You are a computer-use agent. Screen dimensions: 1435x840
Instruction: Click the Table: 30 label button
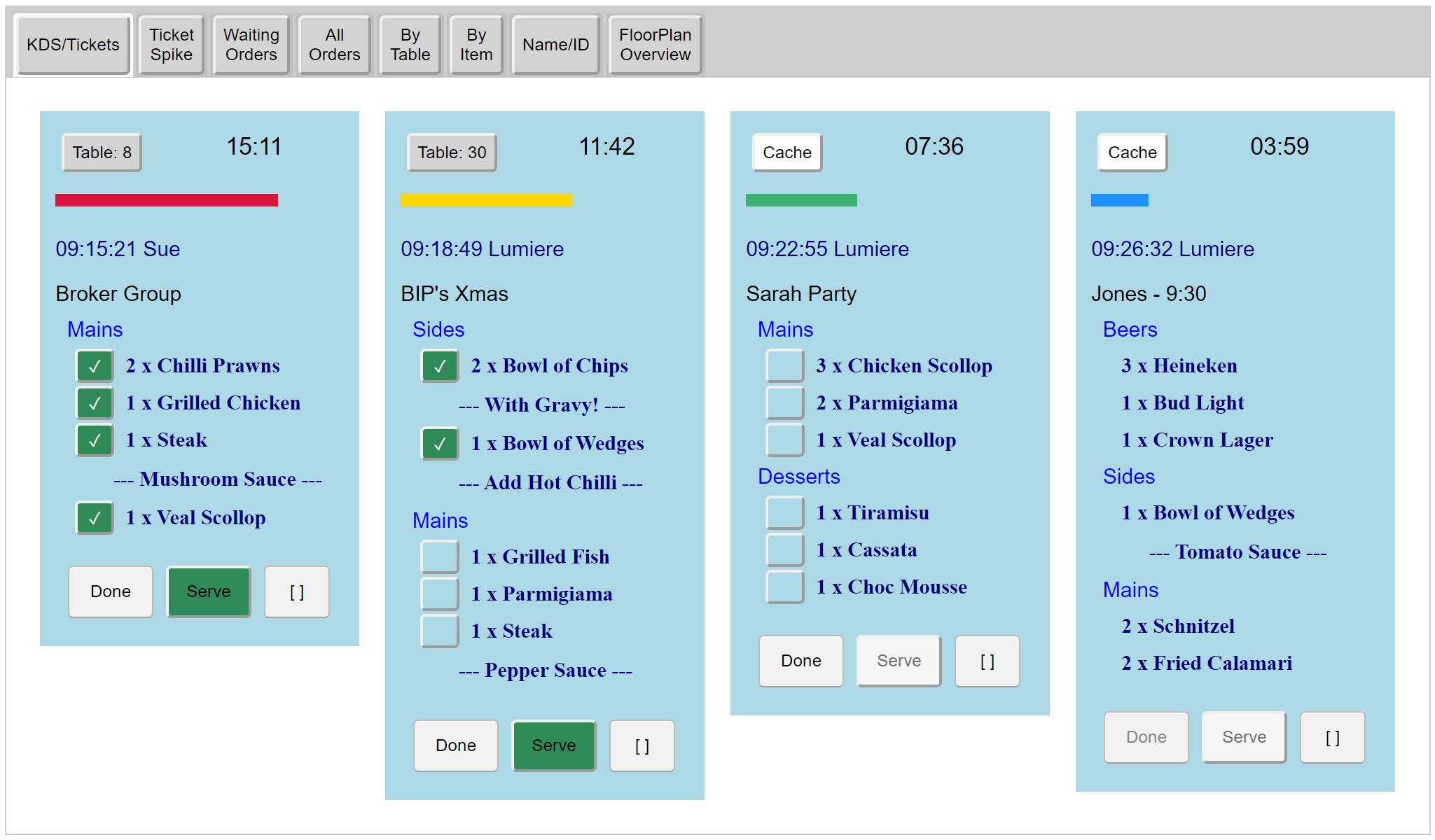452,153
